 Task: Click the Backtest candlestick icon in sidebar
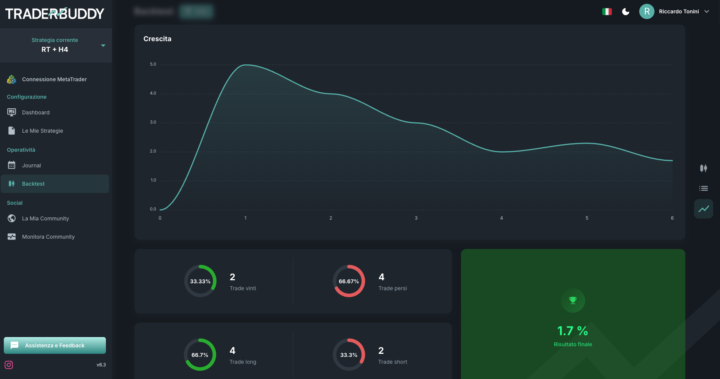[11, 184]
